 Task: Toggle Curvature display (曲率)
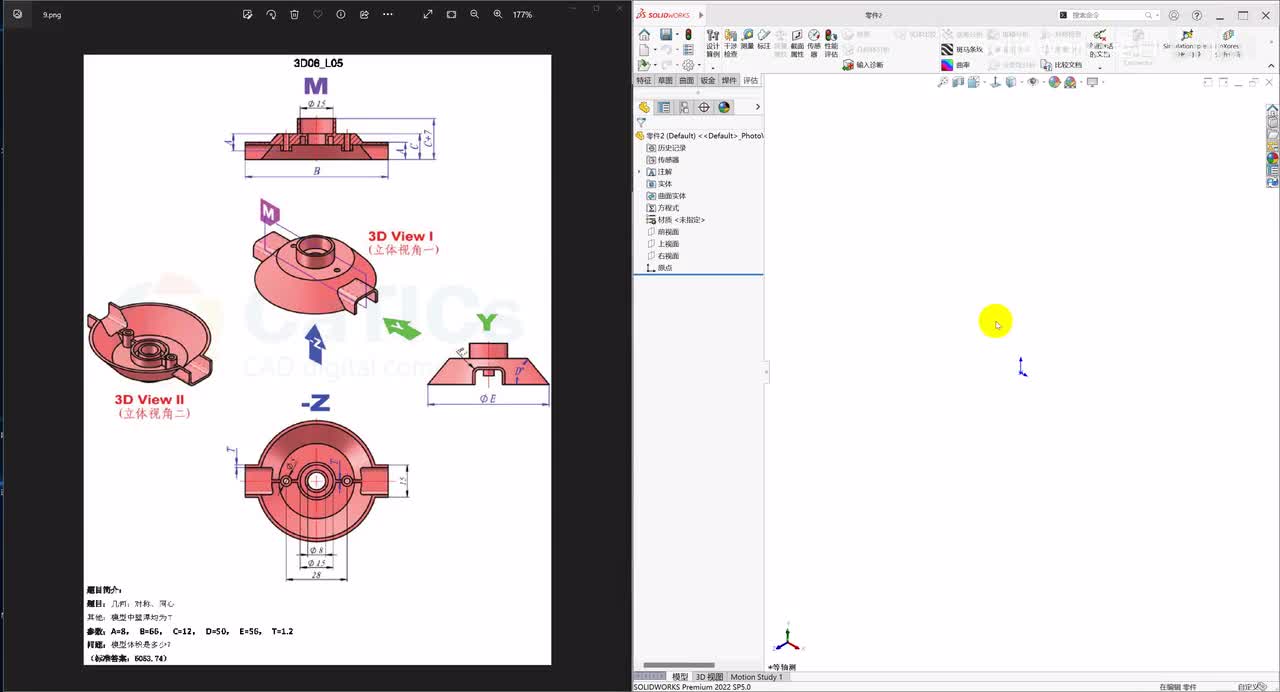(x=956, y=65)
